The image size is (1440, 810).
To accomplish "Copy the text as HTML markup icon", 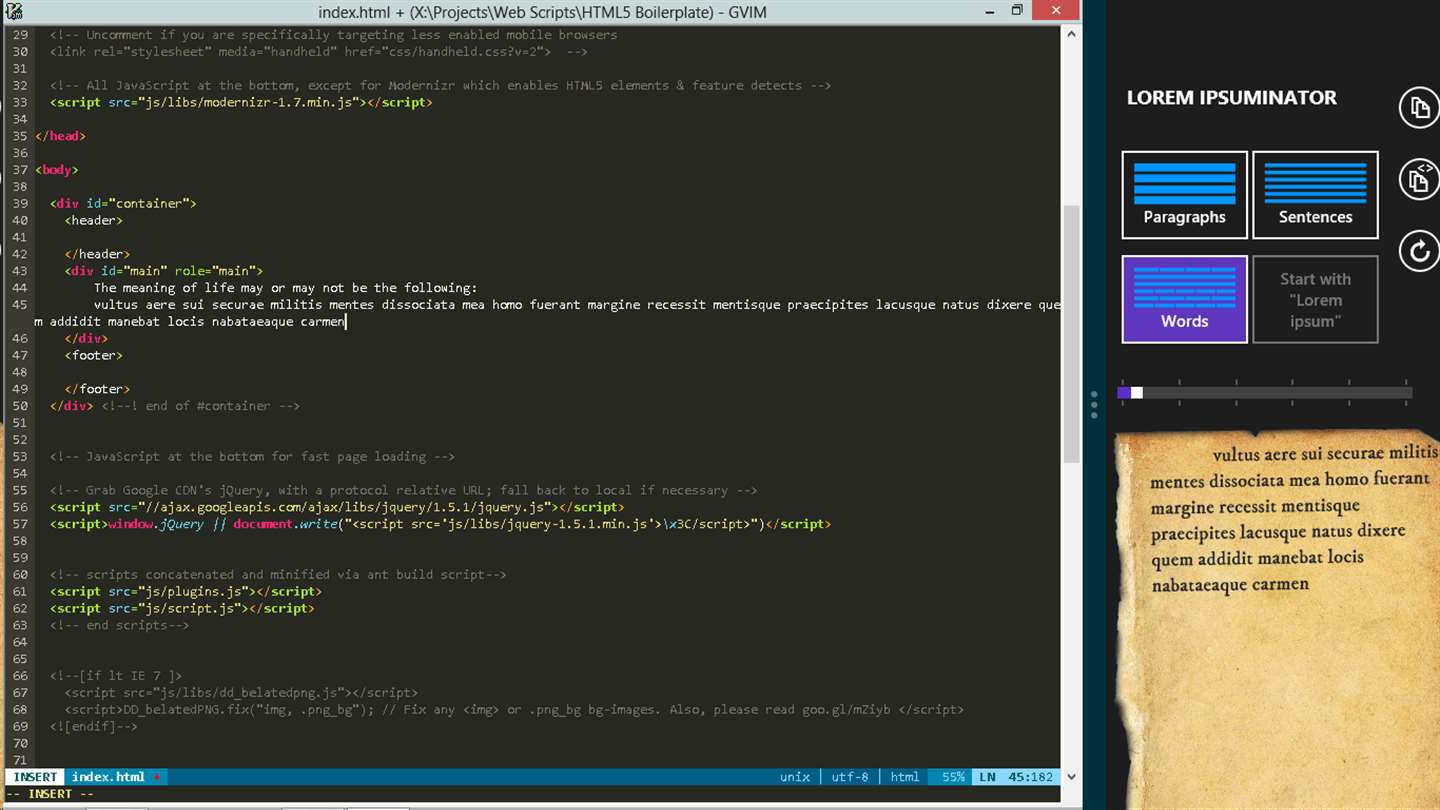I will [1419, 179].
